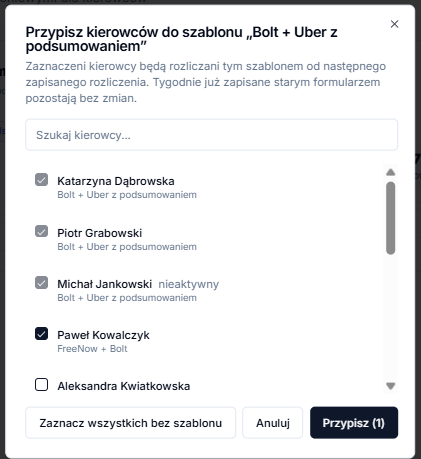
Task: Toggle Katarzyna Dąbrowska's checkbox
Action: click(x=42, y=180)
